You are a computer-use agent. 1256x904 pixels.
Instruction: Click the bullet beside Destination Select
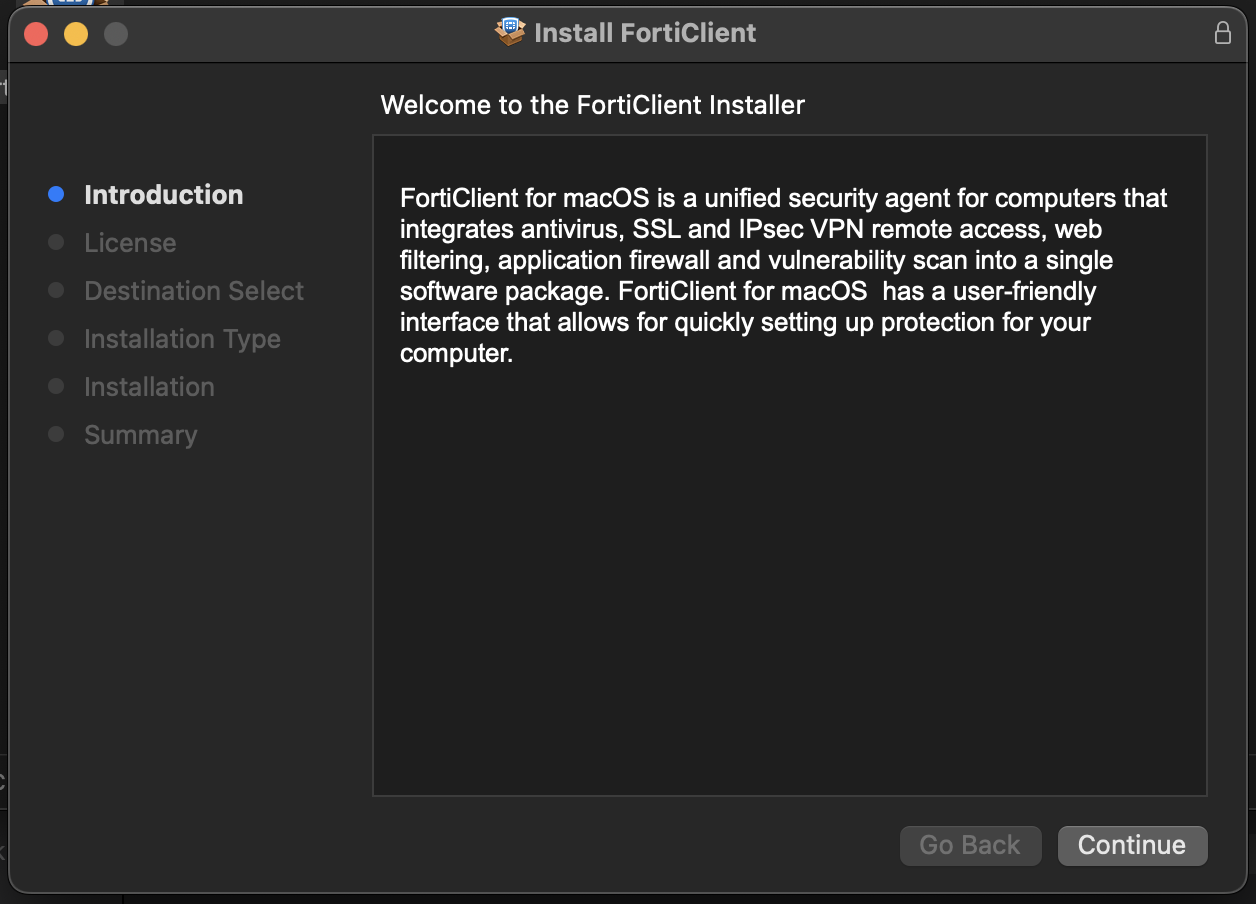tap(56, 291)
